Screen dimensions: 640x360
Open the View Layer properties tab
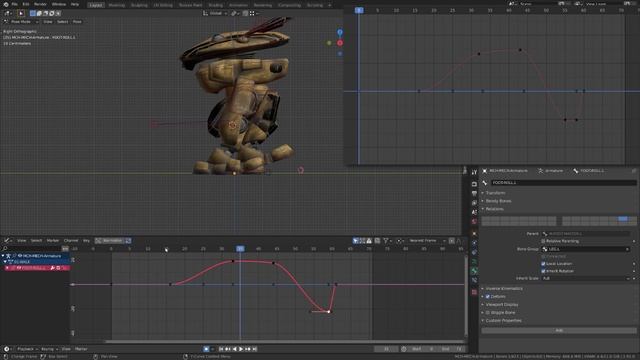474,203
